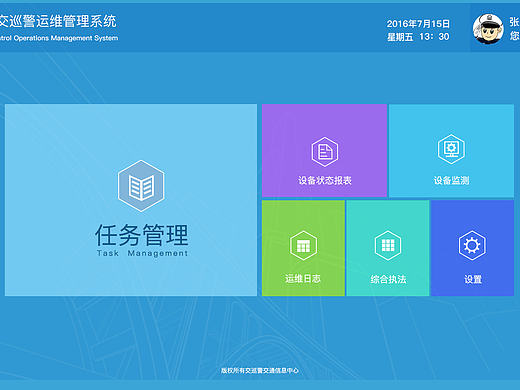Click the 综合执法 grid icon
This screenshot has height=390, width=520.
pos(388,246)
